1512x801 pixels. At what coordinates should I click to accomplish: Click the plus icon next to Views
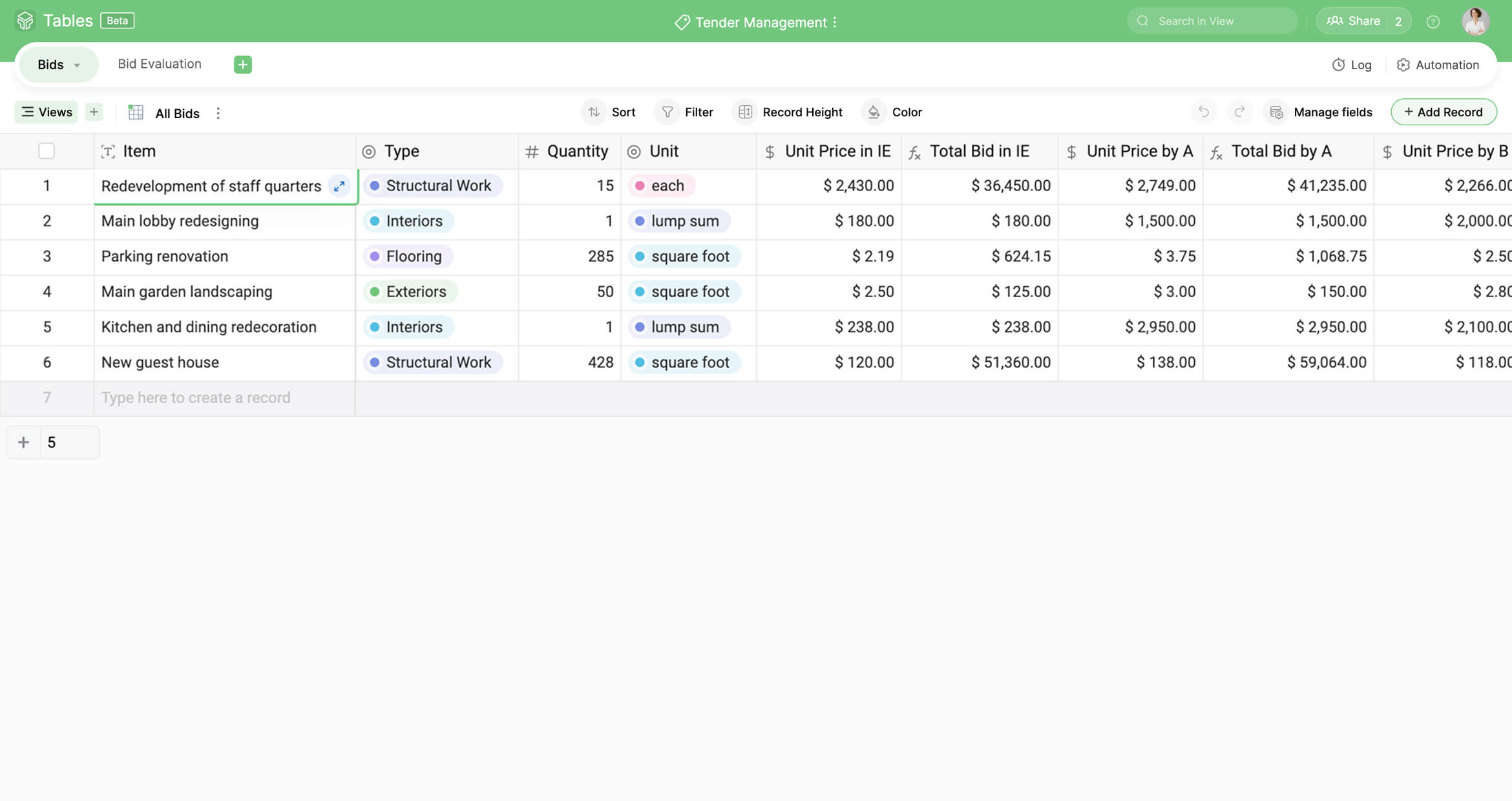coord(94,112)
